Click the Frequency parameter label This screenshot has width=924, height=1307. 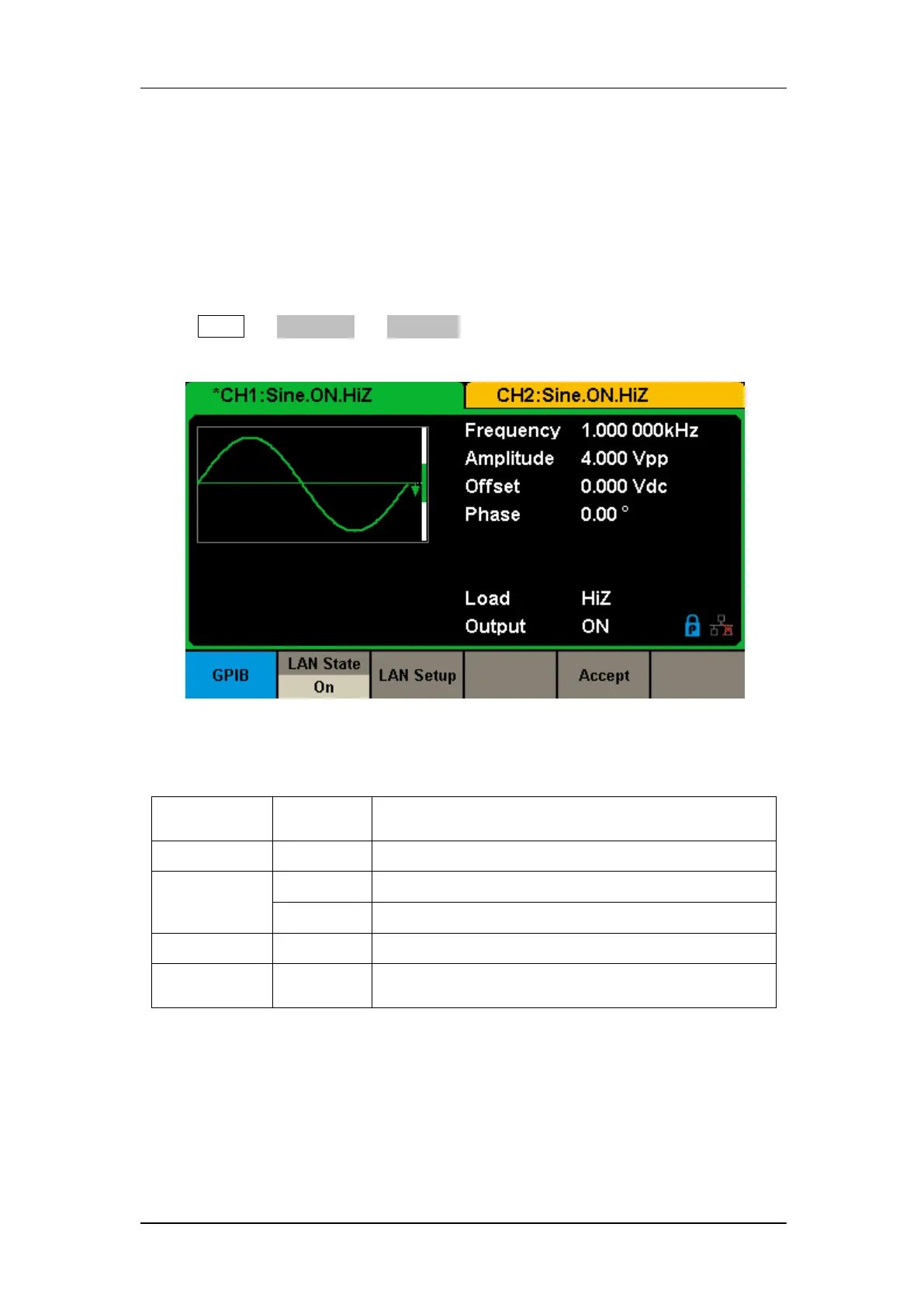(512, 431)
